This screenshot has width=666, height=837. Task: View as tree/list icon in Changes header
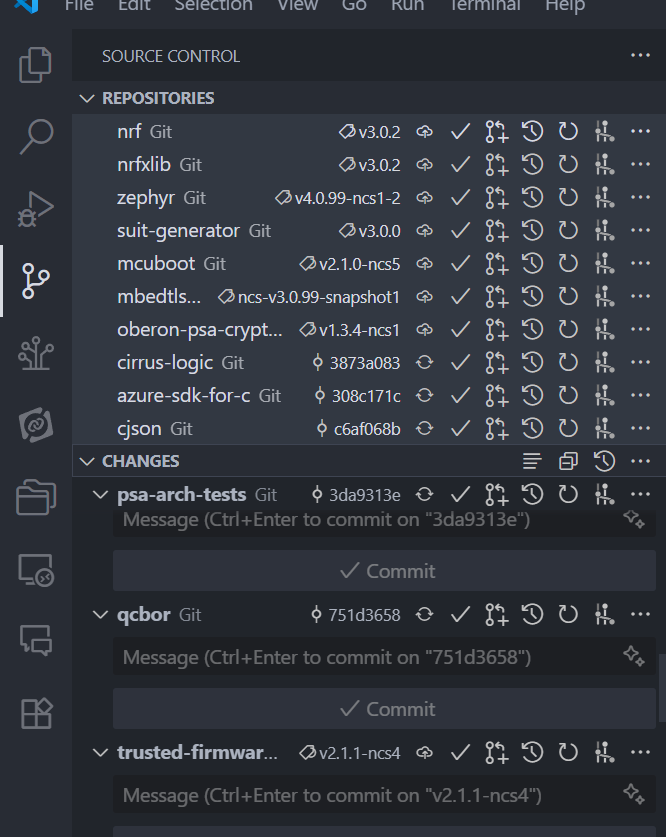(532, 461)
